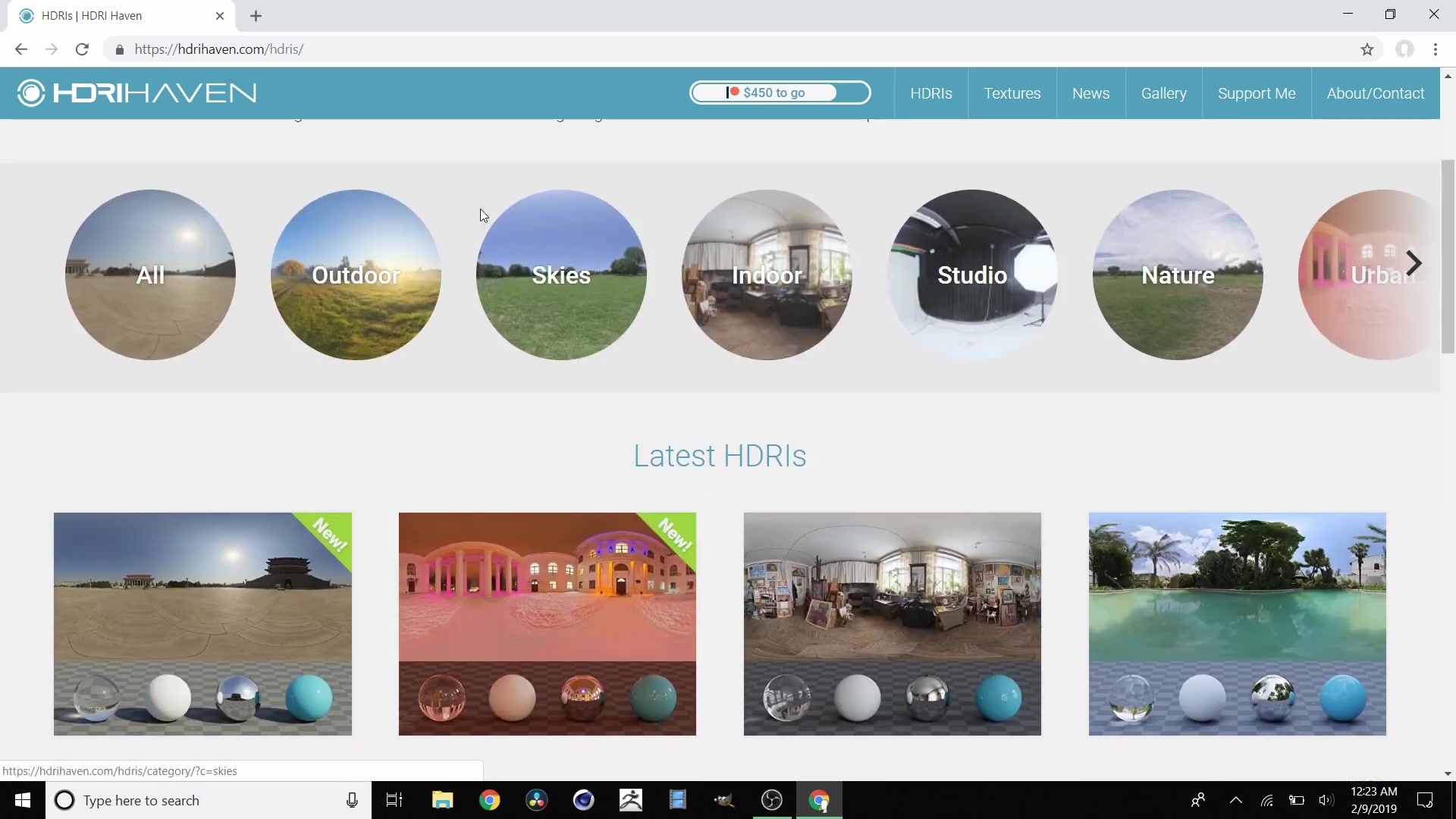Open a new browser tab
The image size is (1456, 819).
coord(256,16)
